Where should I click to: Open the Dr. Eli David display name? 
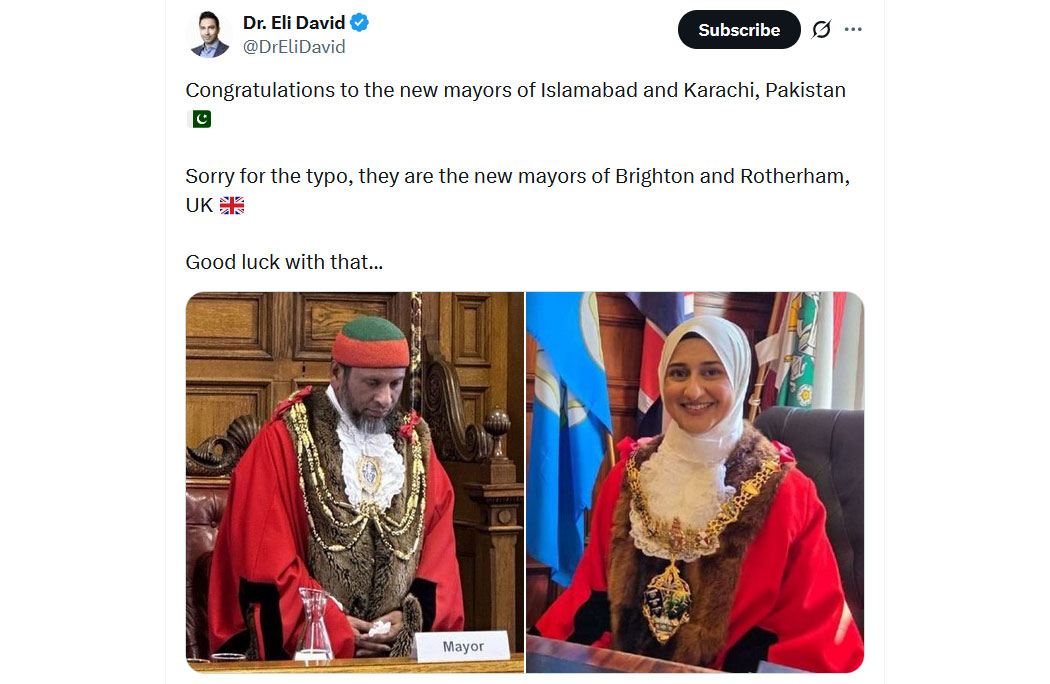[x=294, y=23]
